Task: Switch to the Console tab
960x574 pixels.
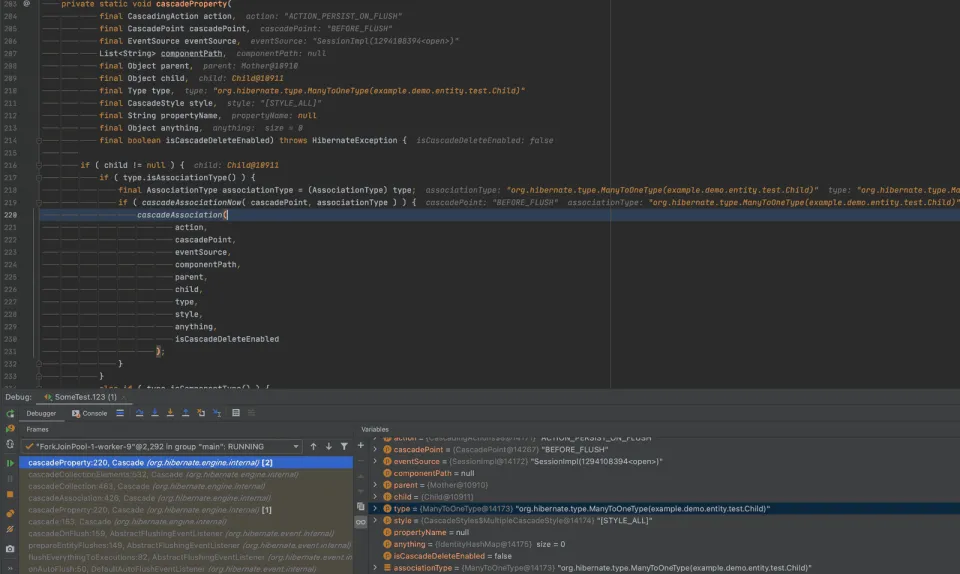Action: tap(89, 414)
